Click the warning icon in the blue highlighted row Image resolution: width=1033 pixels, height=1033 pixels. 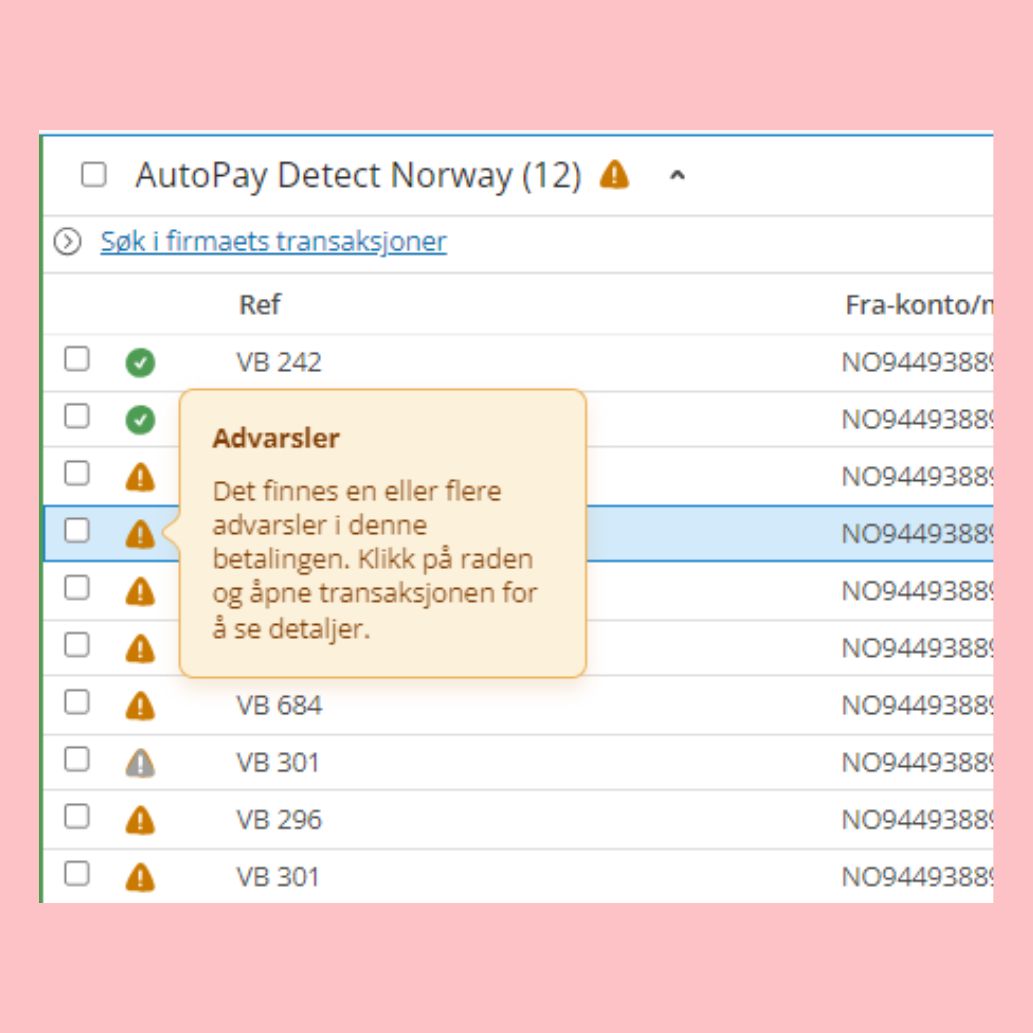(x=140, y=534)
